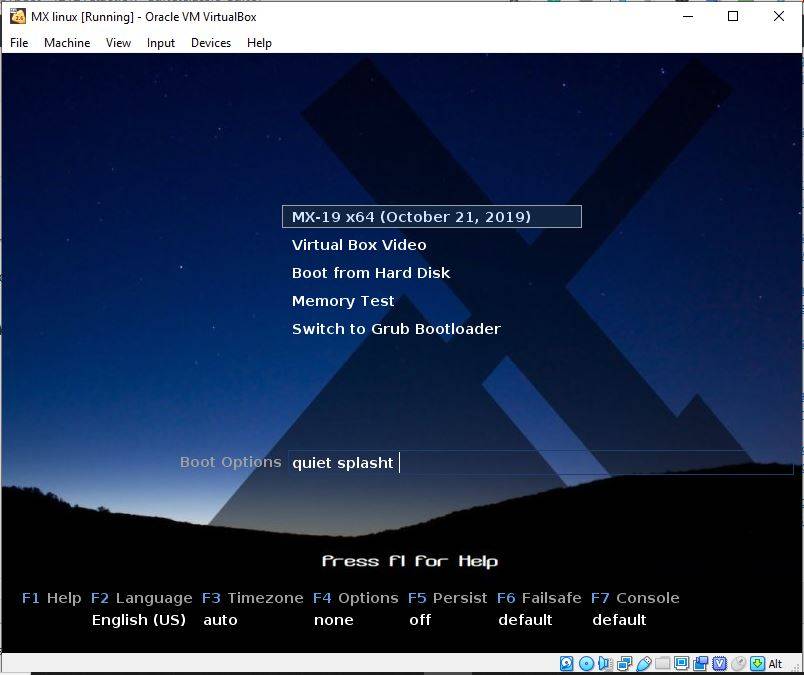Choose the Memory Test entry
Viewport: 804px width, 675px height.
point(342,300)
